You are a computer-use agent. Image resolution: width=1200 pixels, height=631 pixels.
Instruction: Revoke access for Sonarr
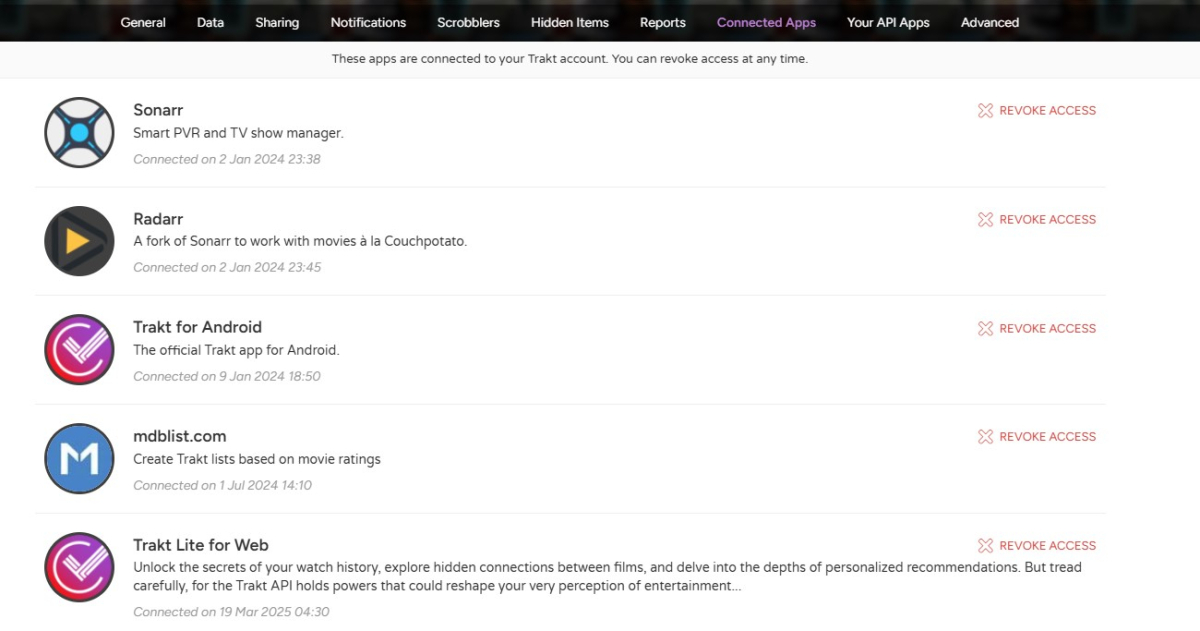[1037, 111]
